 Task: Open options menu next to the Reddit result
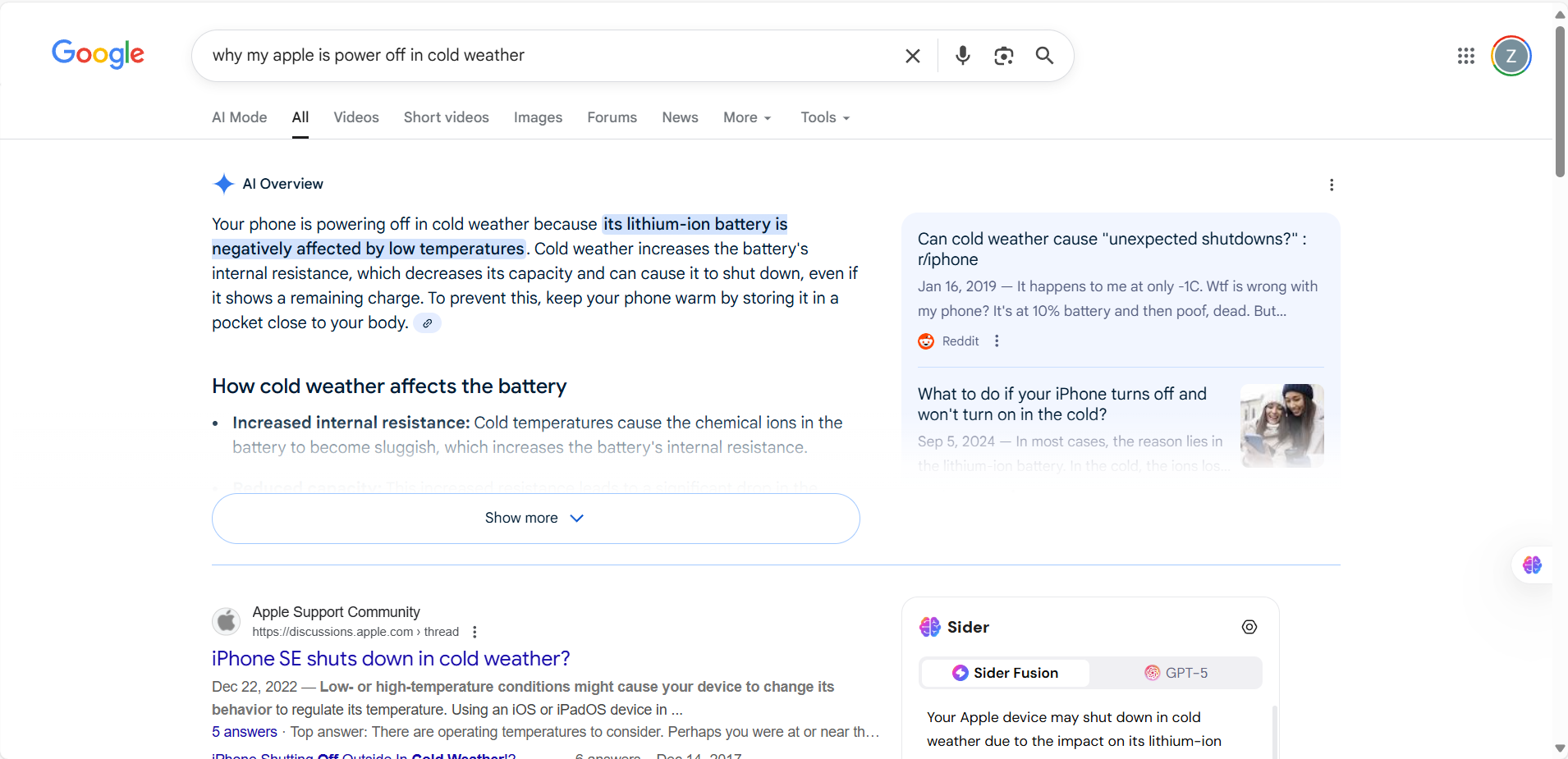click(x=995, y=341)
